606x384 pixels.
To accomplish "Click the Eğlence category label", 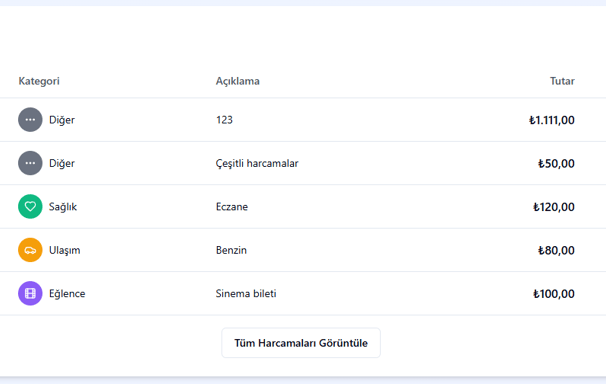I will tap(67, 294).
